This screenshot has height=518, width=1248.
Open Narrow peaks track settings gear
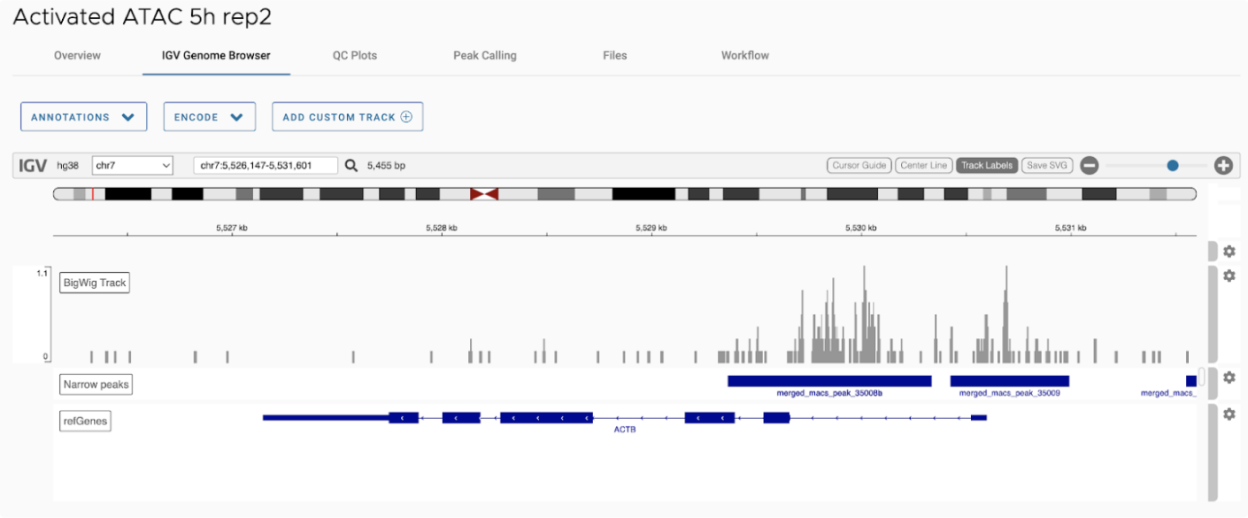(1229, 378)
